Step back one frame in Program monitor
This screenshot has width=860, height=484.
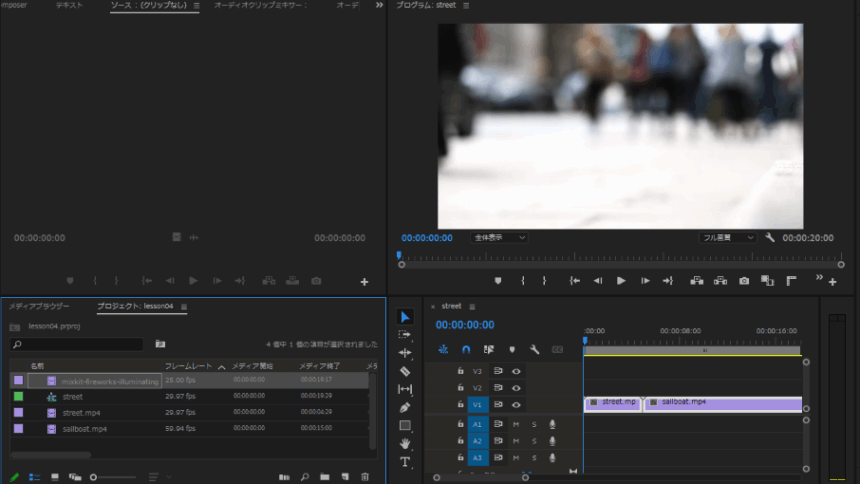coord(598,281)
